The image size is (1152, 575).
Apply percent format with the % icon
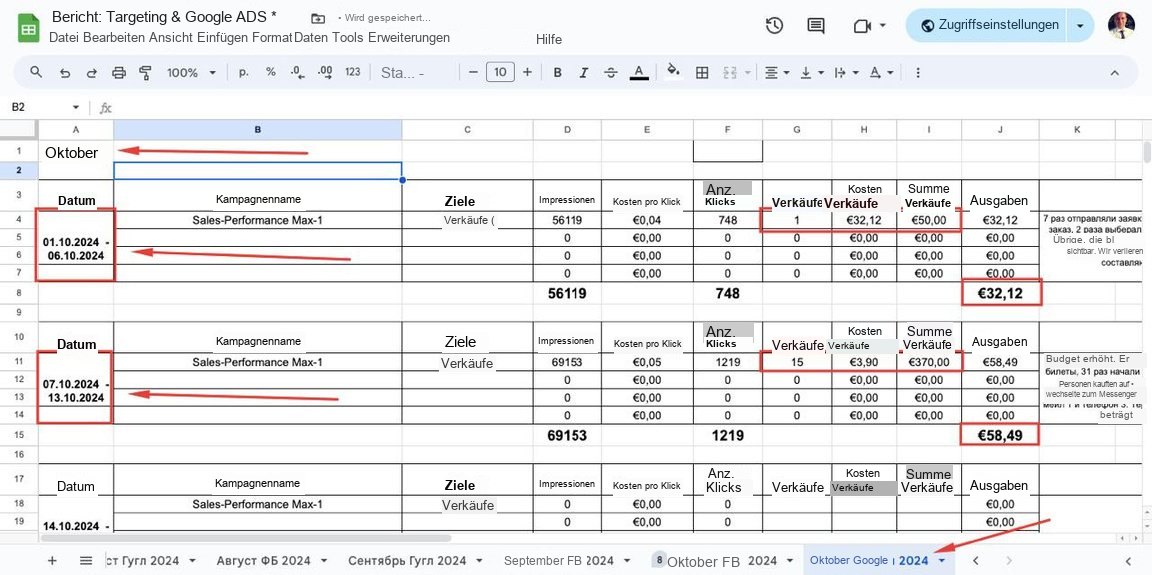pos(270,72)
